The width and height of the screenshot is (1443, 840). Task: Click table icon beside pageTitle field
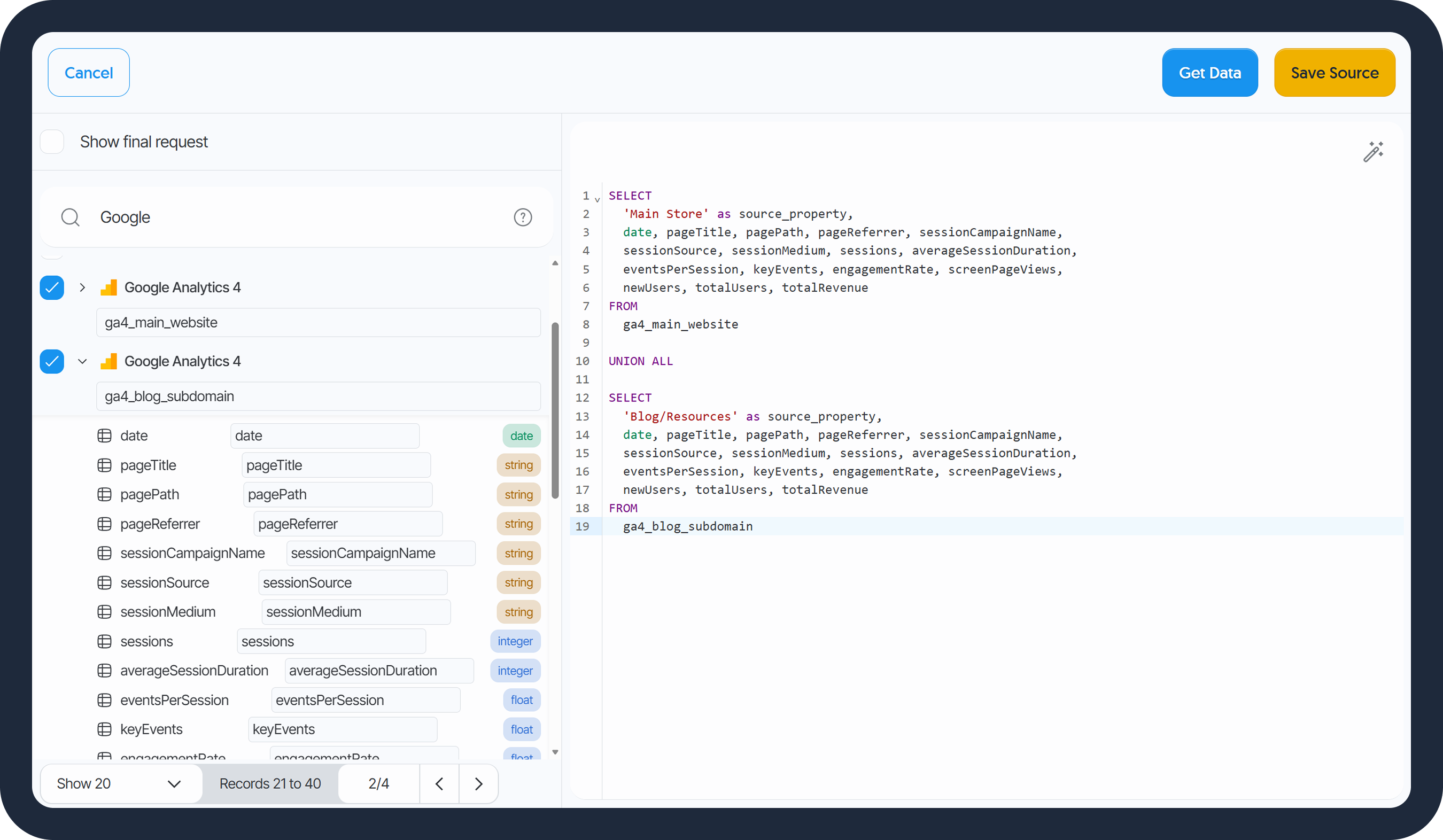click(x=104, y=465)
